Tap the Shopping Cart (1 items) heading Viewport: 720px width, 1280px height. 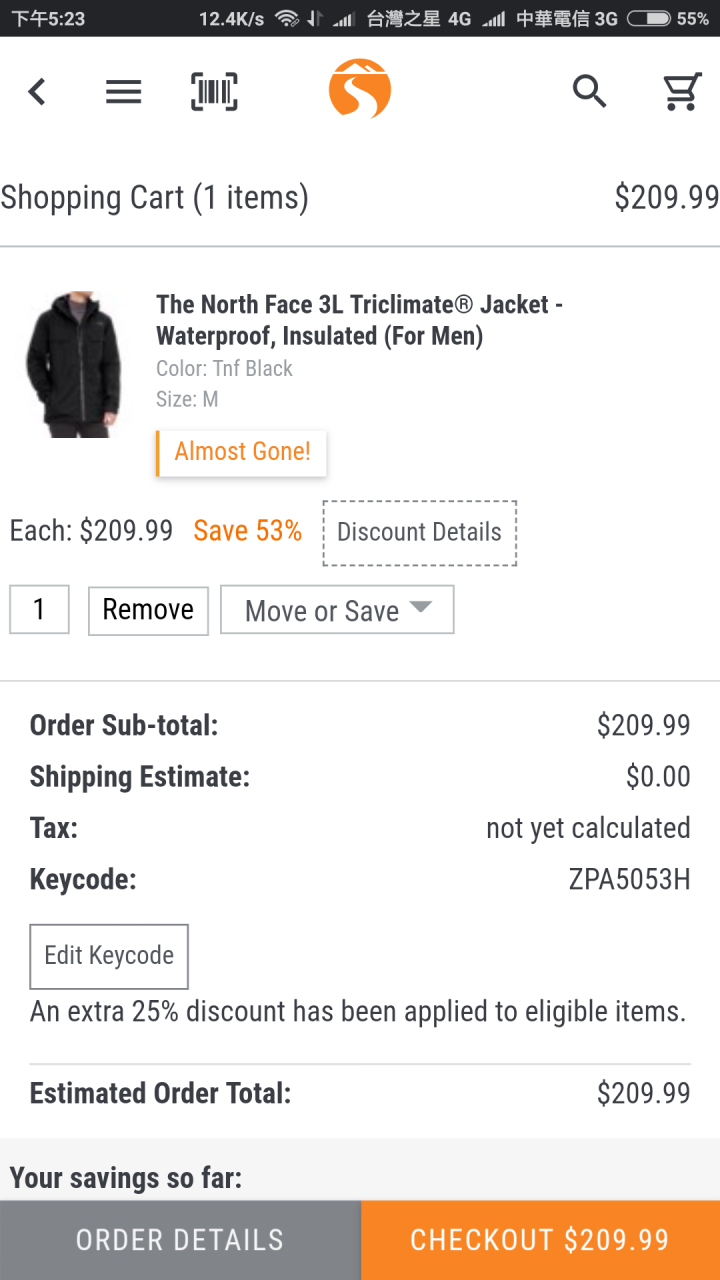point(154,197)
